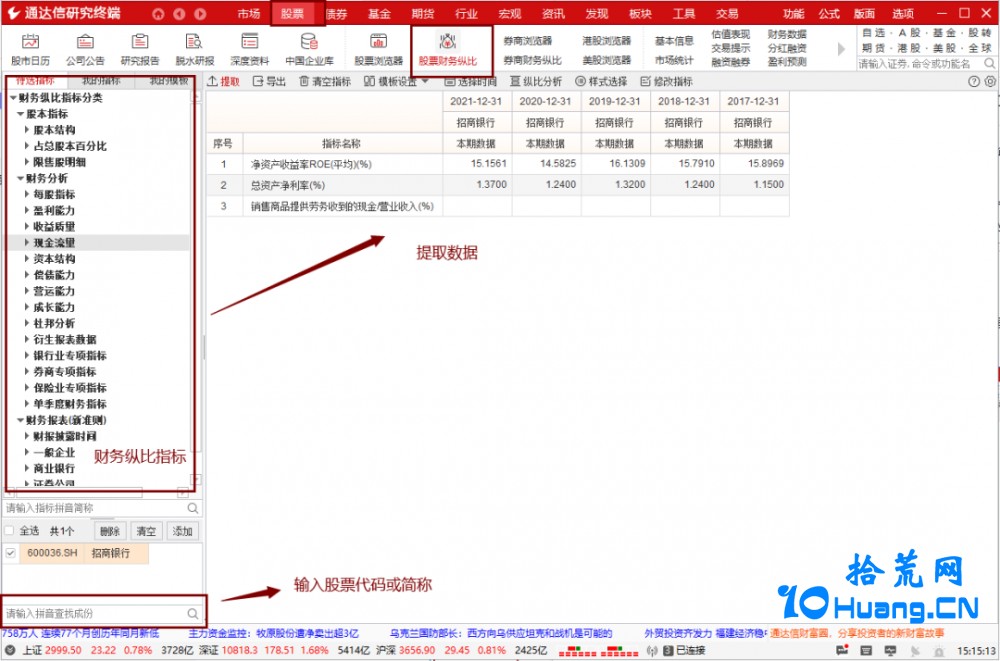The height and width of the screenshot is (661, 1000).
Task: Click the 添加 button
Action: click(x=182, y=531)
